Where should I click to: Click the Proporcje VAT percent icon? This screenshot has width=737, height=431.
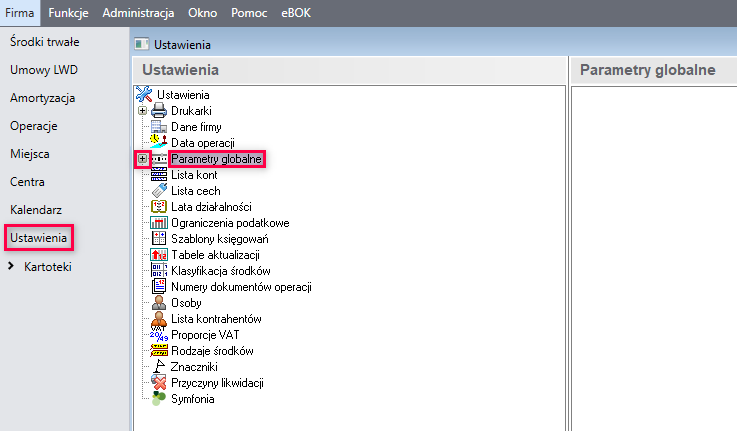click(159, 336)
